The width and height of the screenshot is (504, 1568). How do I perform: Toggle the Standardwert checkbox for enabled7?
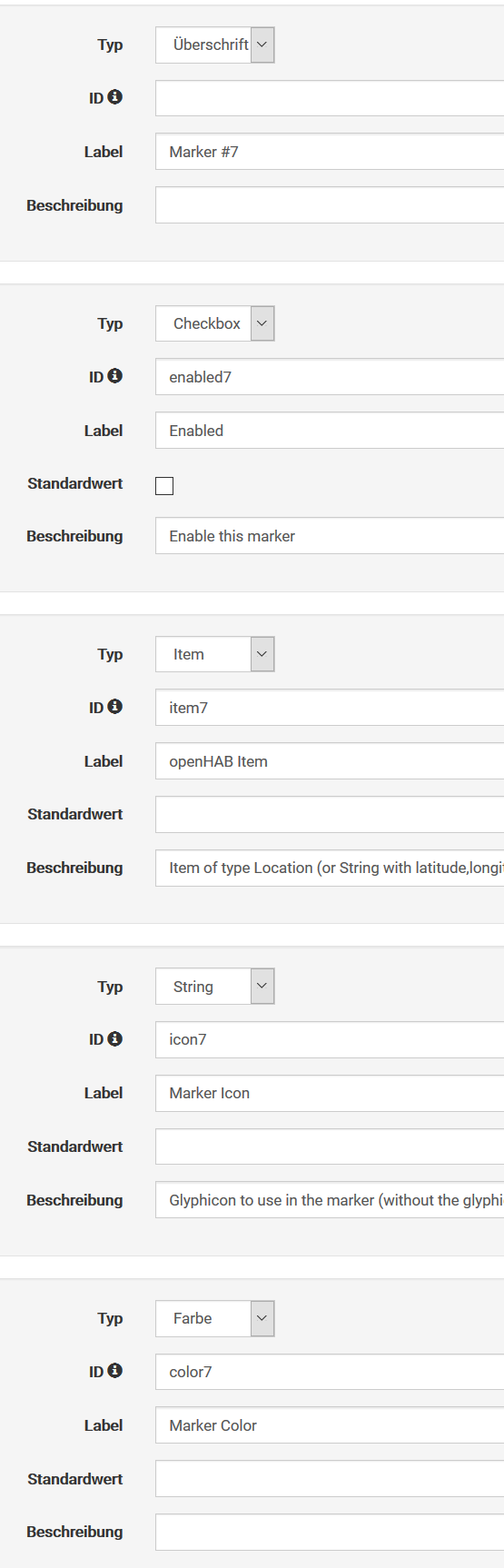click(x=164, y=486)
